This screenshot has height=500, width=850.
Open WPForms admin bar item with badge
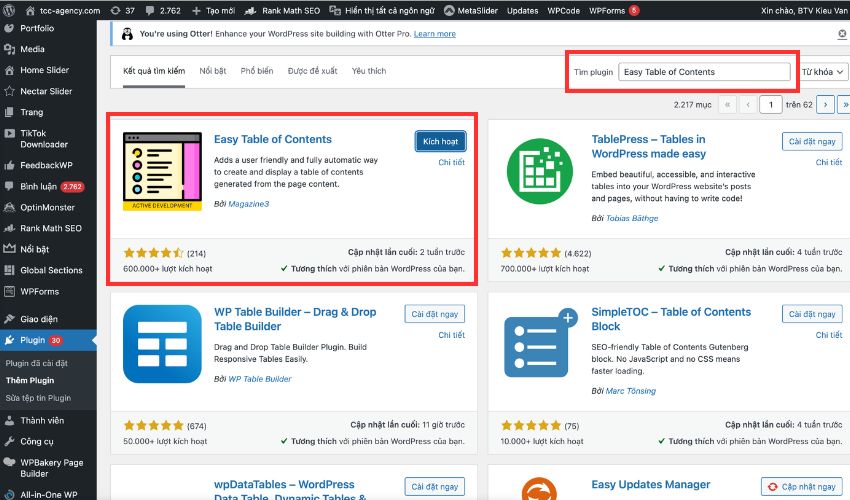(614, 10)
